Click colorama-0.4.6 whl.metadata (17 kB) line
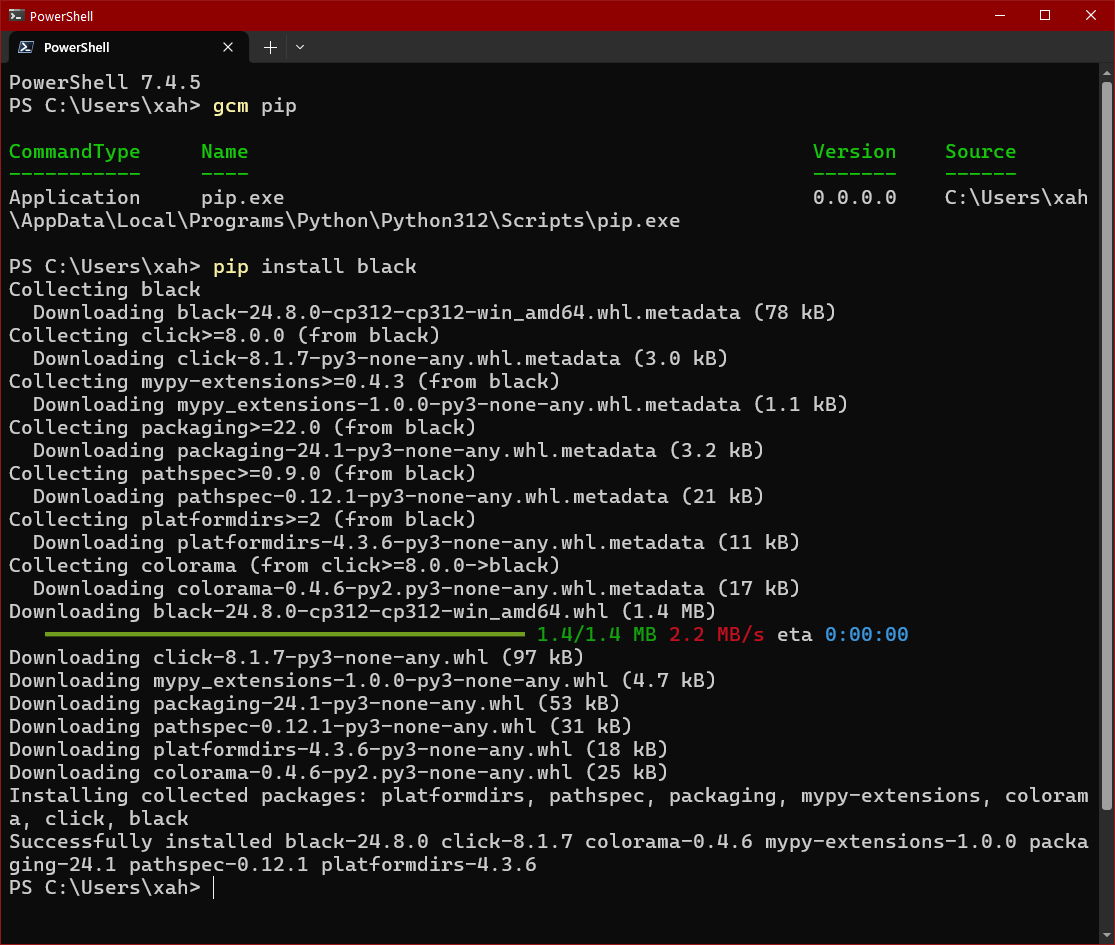 click(416, 589)
